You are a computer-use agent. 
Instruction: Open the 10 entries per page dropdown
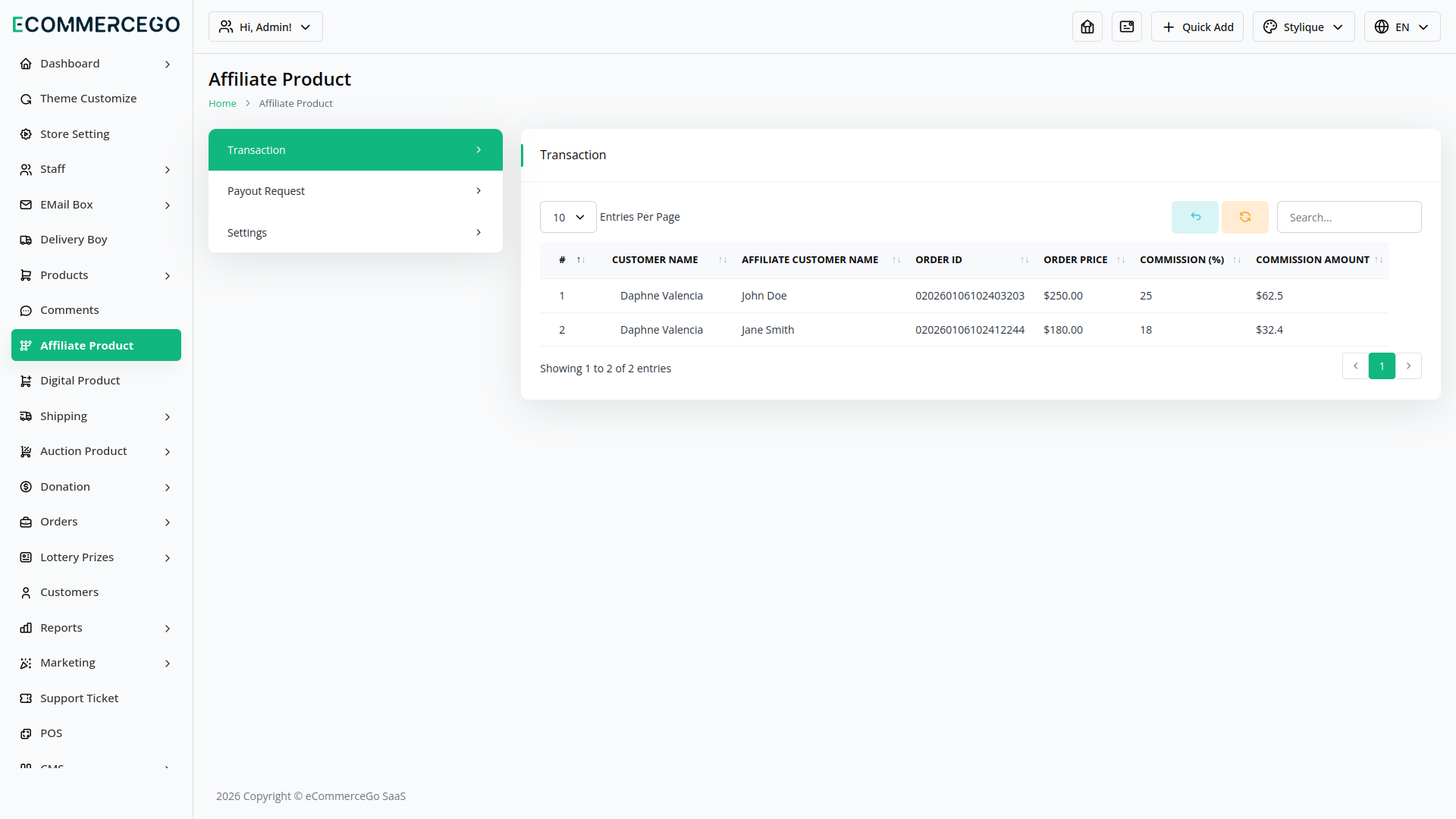[568, 217]
